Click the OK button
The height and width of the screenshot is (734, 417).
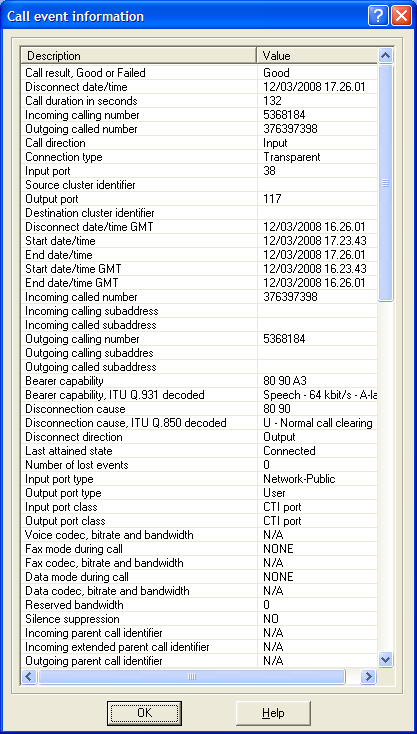pos(144,712)
